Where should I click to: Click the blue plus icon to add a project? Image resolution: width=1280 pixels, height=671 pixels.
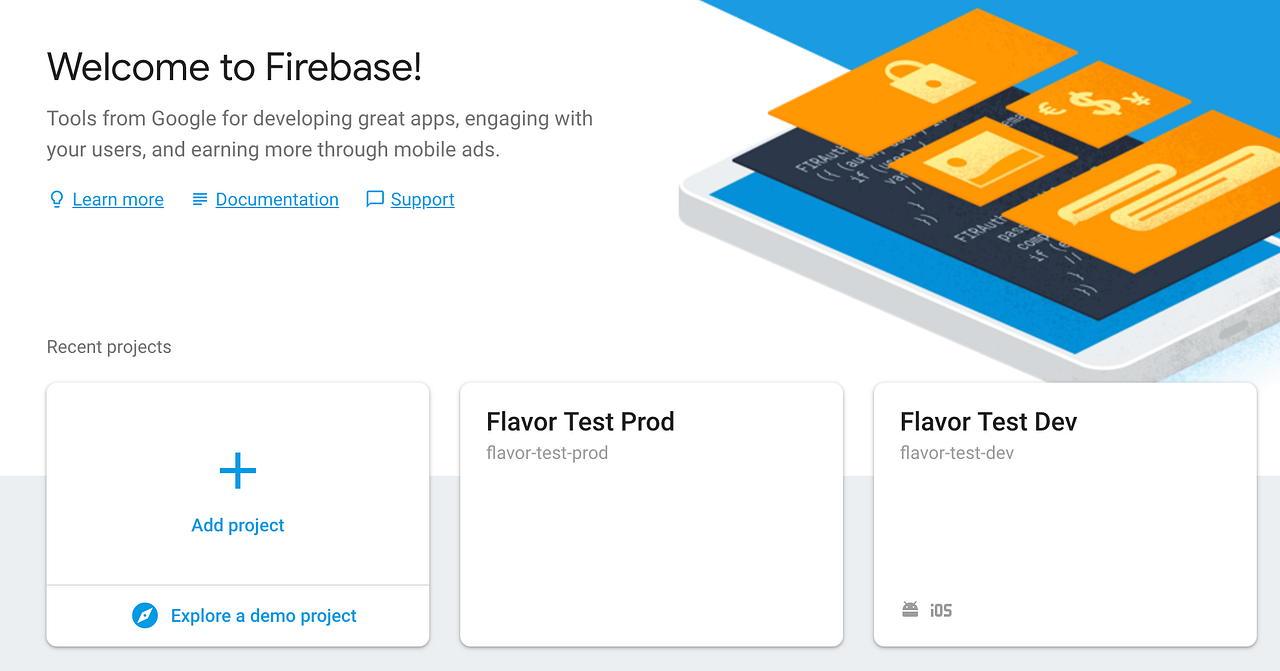(237, 470)
